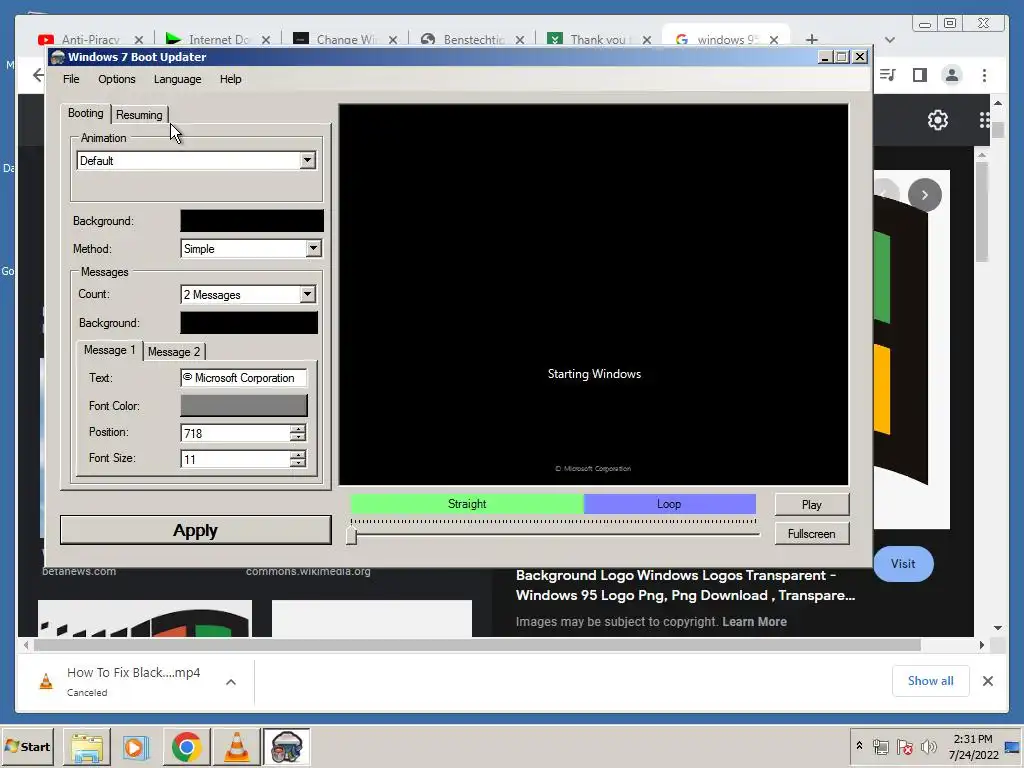Click the animation frame slider thumb
Viewport: 1024px width, 768px height.
[352, 536]
